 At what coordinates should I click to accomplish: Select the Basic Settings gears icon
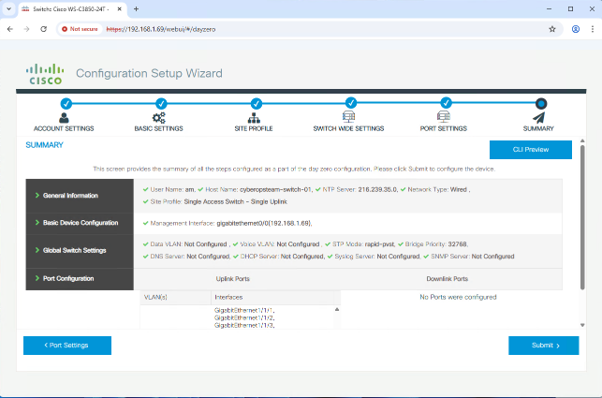pyautogui.click(x=159, y=117)
